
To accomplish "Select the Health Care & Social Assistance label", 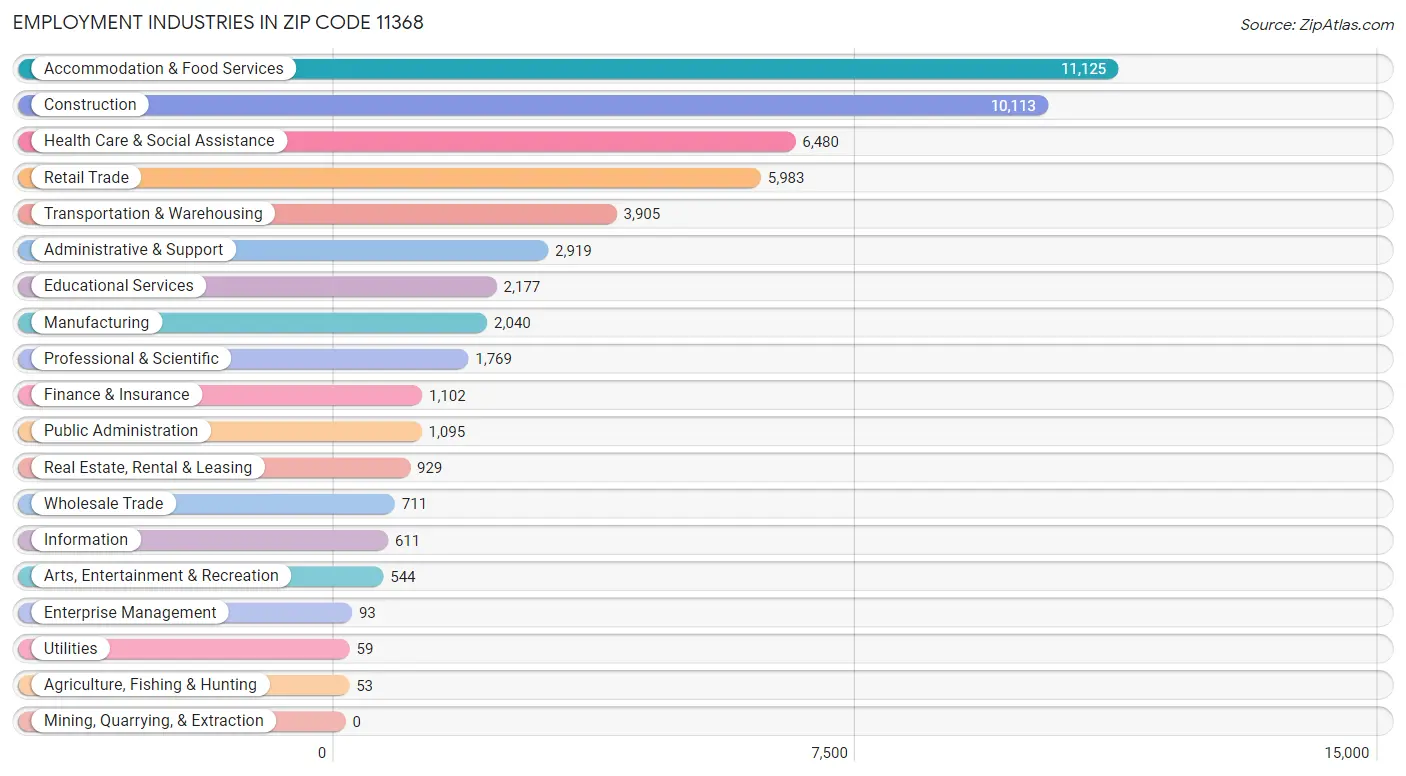I will tap(159, 140).
